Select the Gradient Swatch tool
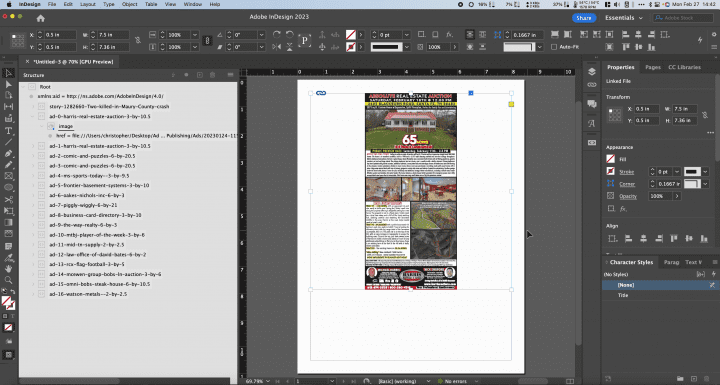Viewport: 720px width, 385px height. point(8,222)
